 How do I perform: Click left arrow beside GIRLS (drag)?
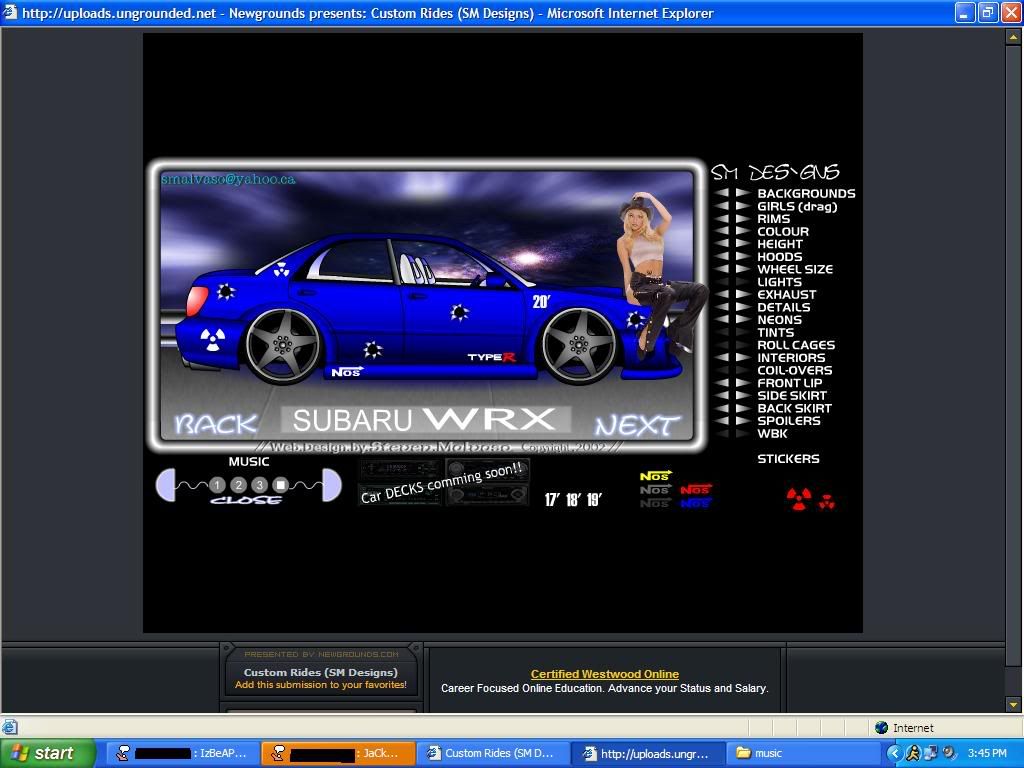click(722, 206)
